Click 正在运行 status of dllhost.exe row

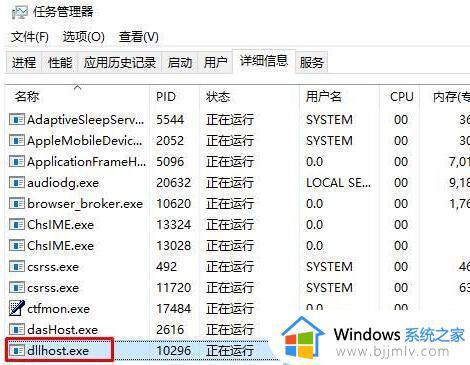point(230,350)
